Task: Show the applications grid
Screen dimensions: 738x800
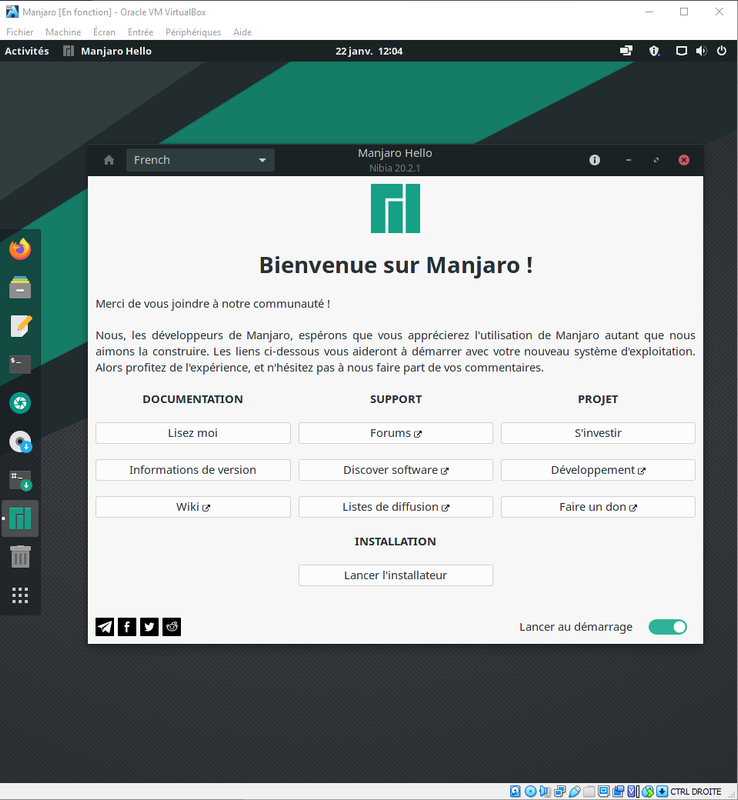Action: pos(20,595)
